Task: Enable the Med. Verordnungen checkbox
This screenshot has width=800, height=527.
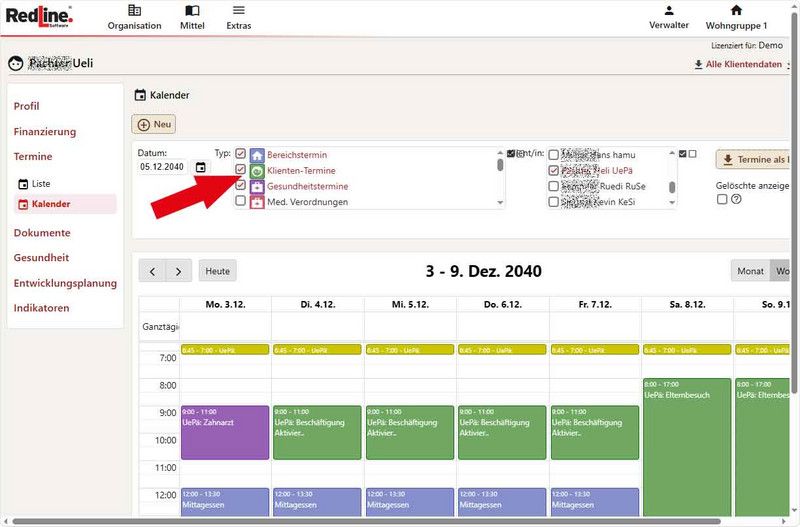Action: coord(240,201)
